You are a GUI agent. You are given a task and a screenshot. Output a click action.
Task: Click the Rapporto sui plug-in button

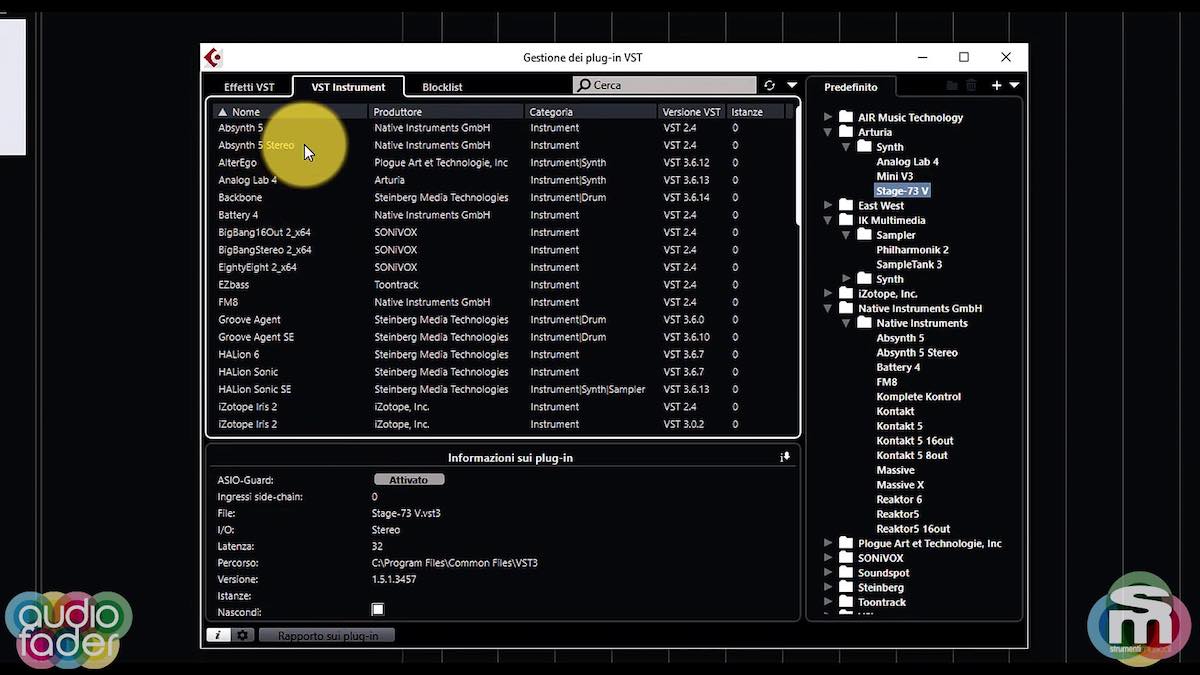point(326,634)
